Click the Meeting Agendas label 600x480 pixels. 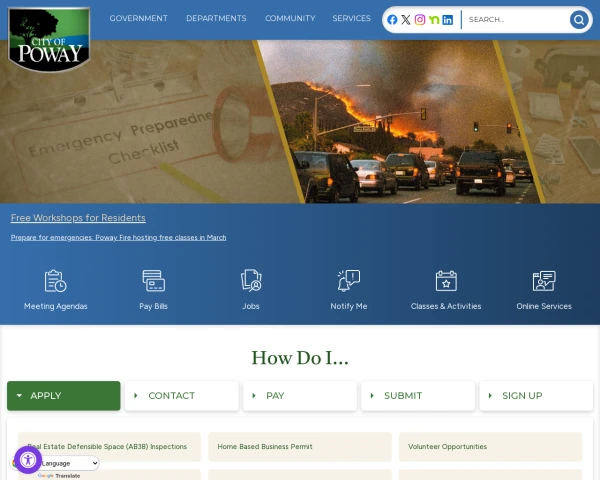point(55,306)
